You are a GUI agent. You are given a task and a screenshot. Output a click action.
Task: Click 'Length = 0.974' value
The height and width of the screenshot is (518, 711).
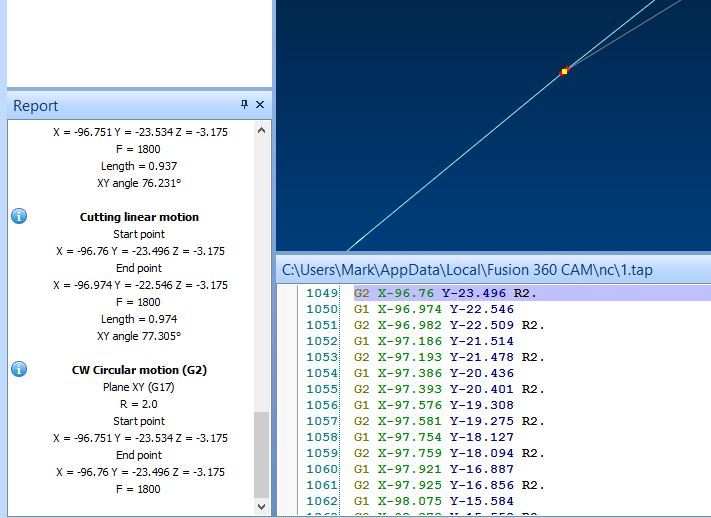(x=139, y=319)
